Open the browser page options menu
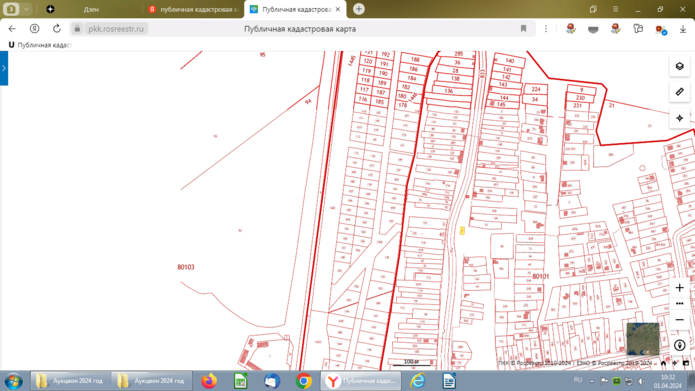Screen dimensions: 695x391 (546, 29)
